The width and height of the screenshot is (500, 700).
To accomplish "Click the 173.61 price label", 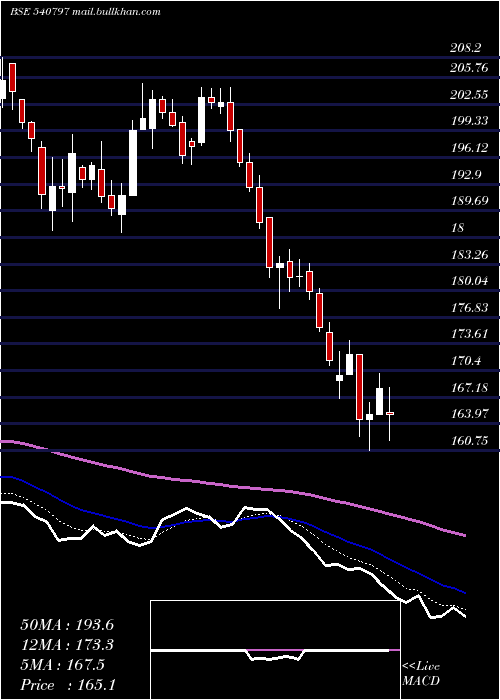I will point(469,334).
